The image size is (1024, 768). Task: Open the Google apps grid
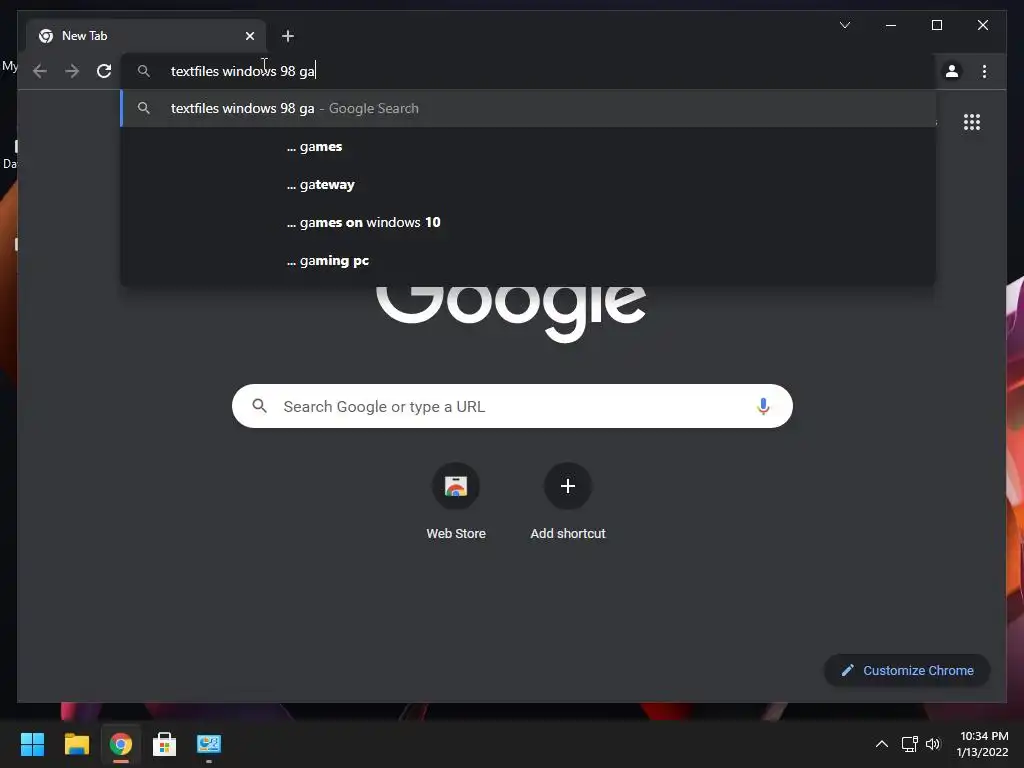(x=972, y=122)
